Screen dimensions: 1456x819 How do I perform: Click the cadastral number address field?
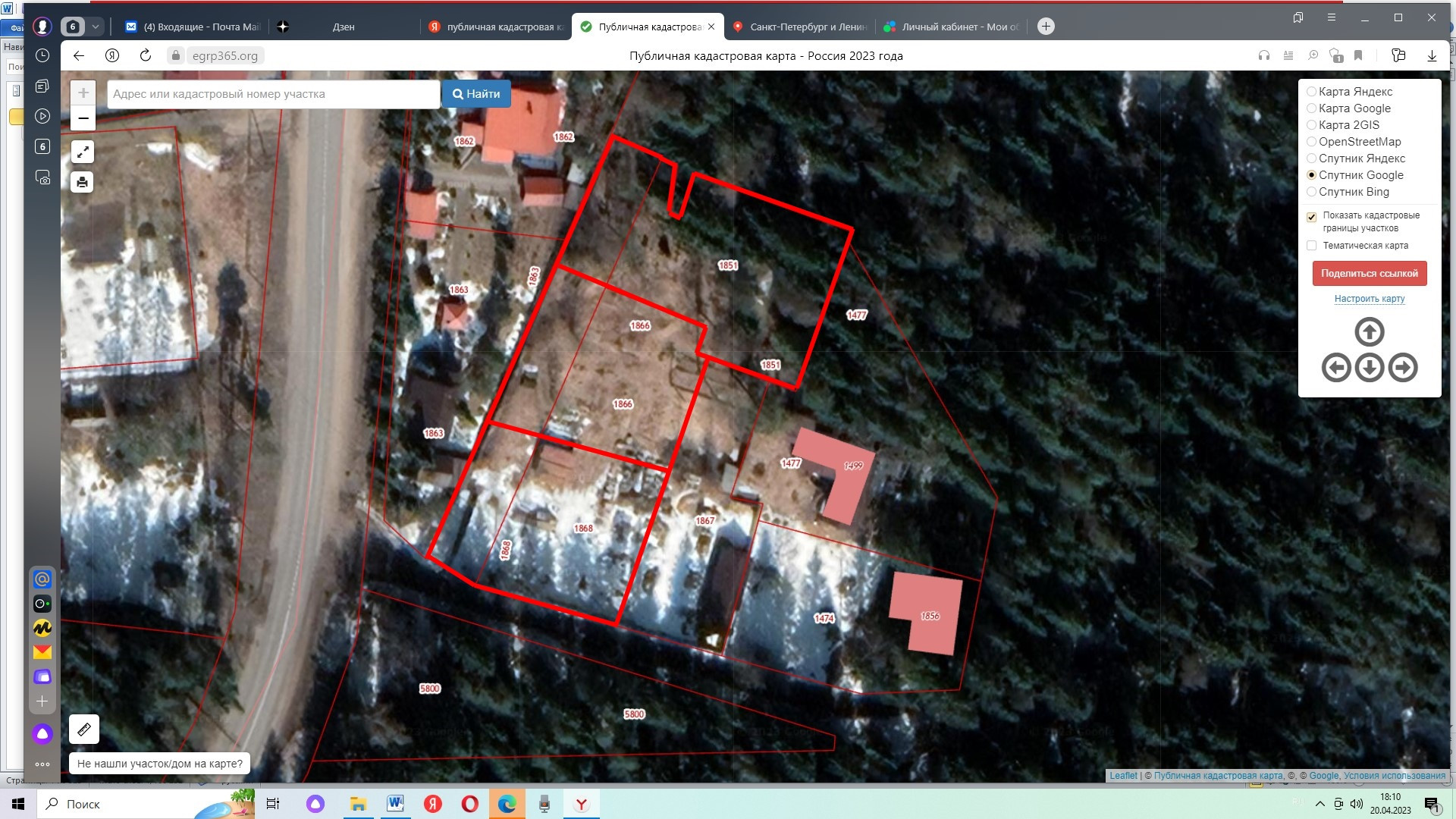tap(273, 94)
